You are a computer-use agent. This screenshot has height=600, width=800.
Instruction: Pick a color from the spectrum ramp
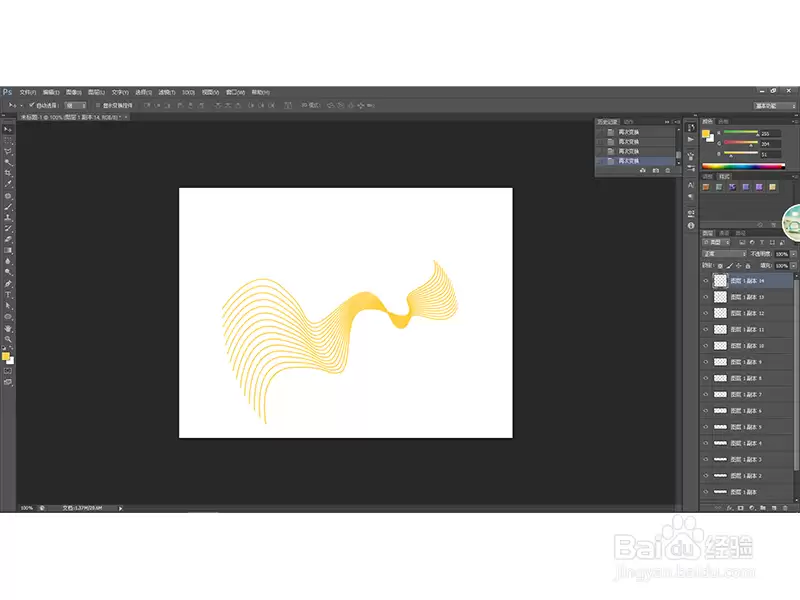pyautogui.click(x=743, y=166)
